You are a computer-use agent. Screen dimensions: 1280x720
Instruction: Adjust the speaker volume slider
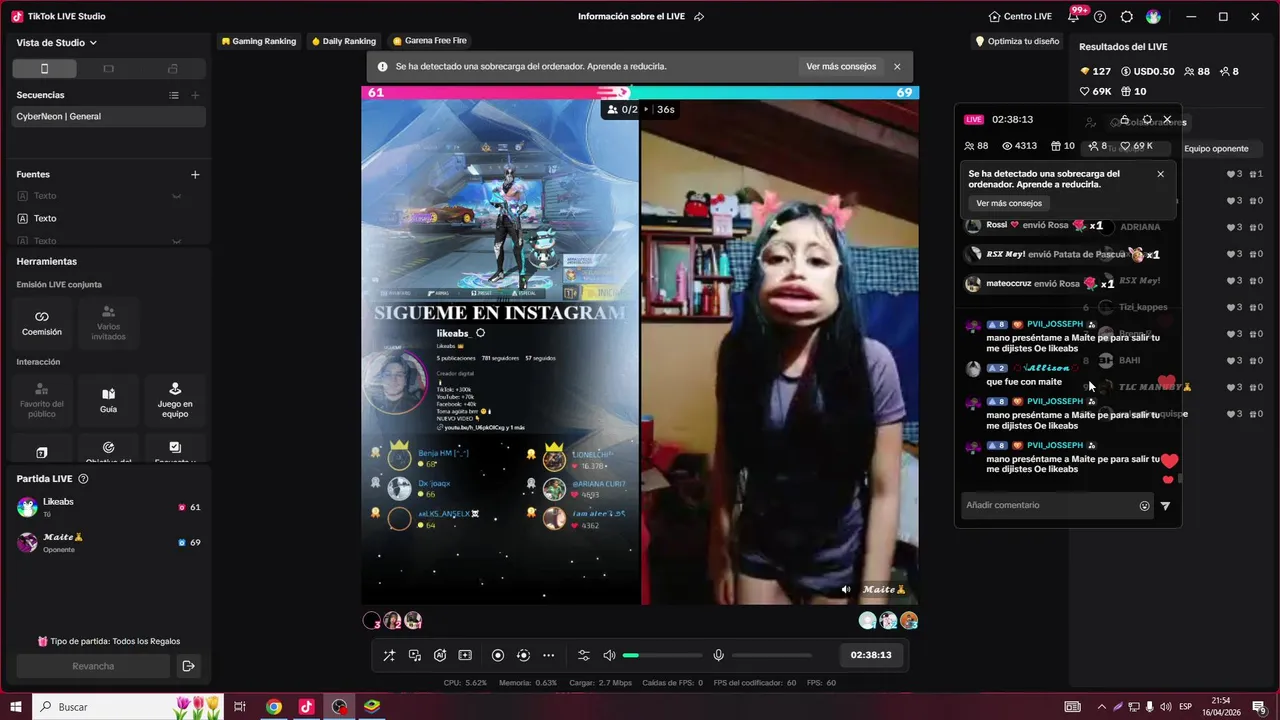pos(662,655)
